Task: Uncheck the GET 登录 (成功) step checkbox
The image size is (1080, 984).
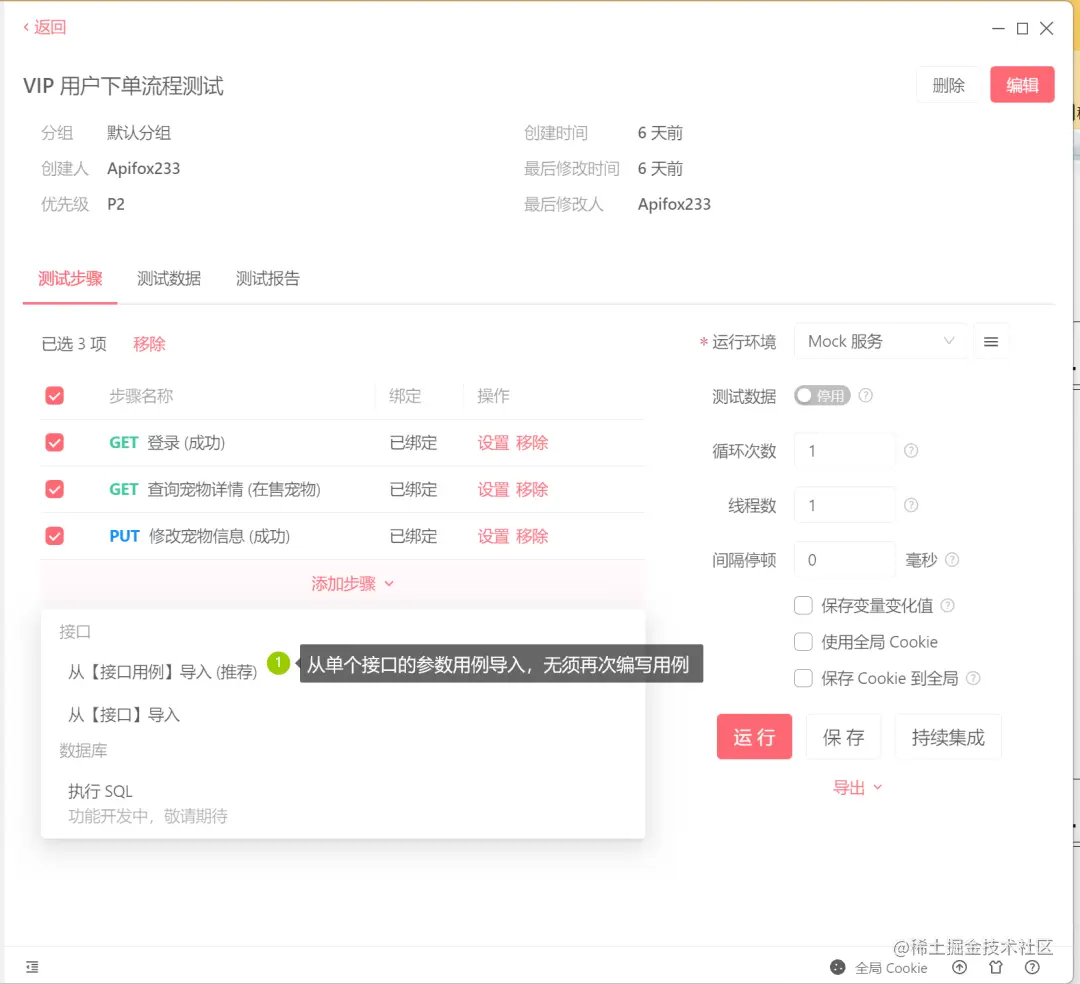Action: [54, 443]
